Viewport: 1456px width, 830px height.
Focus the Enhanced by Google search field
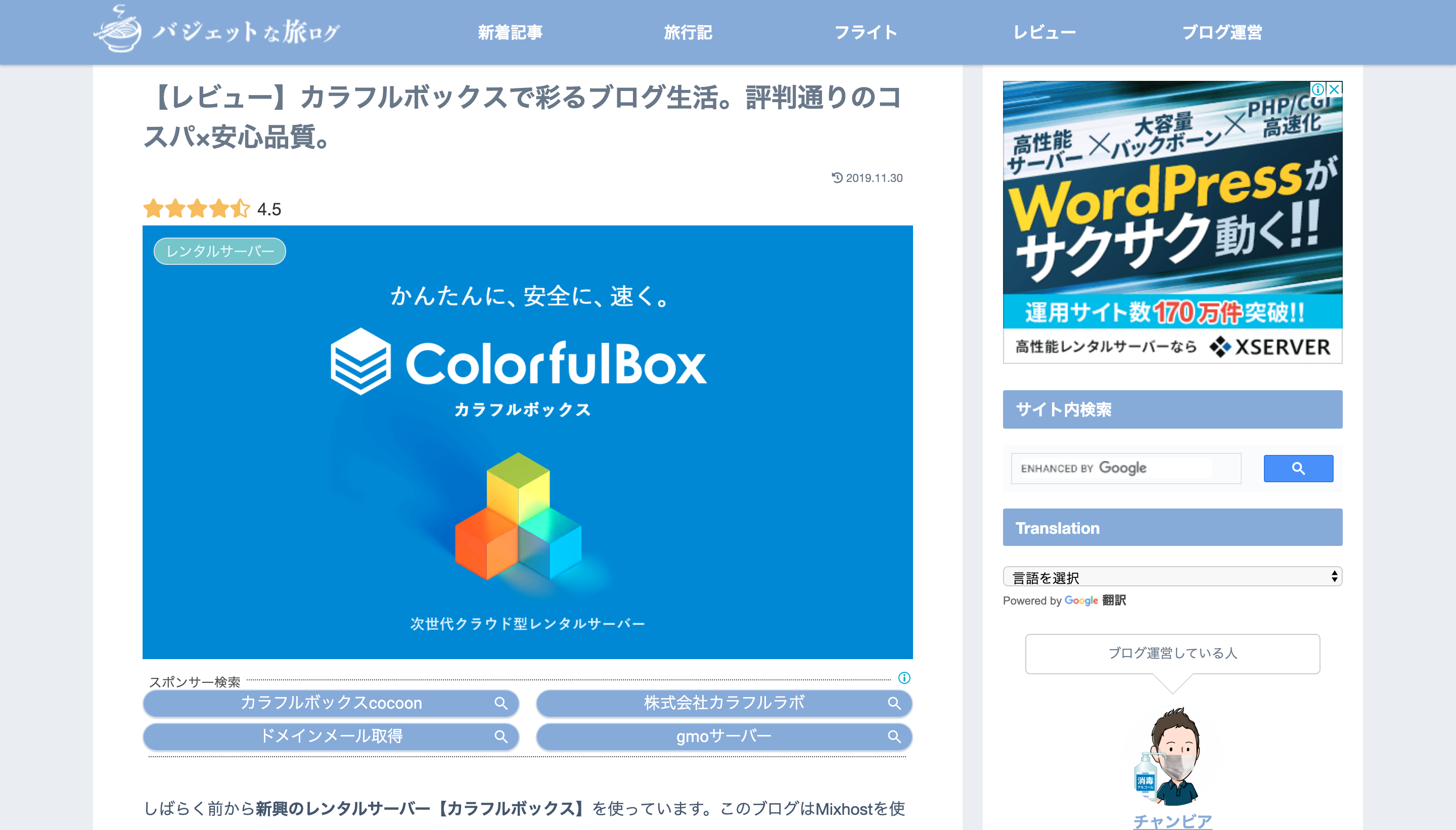(x=1125, y=468)
